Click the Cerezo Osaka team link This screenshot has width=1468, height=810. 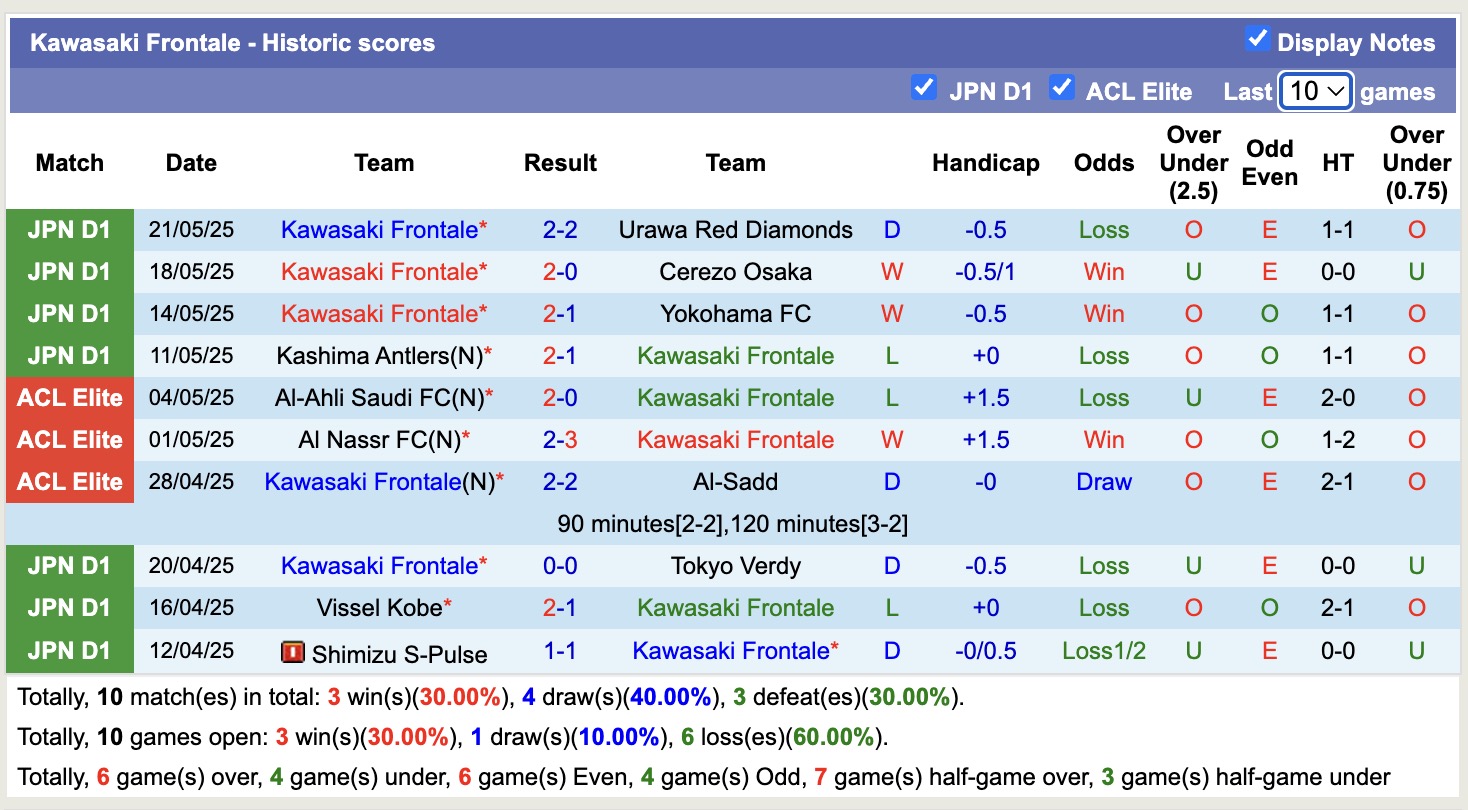point(736,271)
